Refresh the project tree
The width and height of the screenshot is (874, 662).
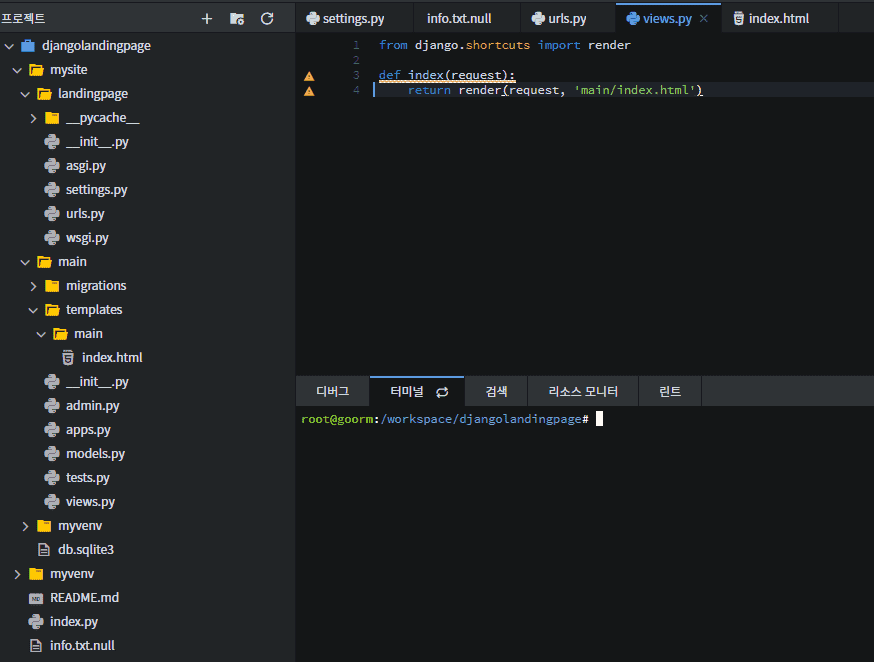(x=267, y=19)
